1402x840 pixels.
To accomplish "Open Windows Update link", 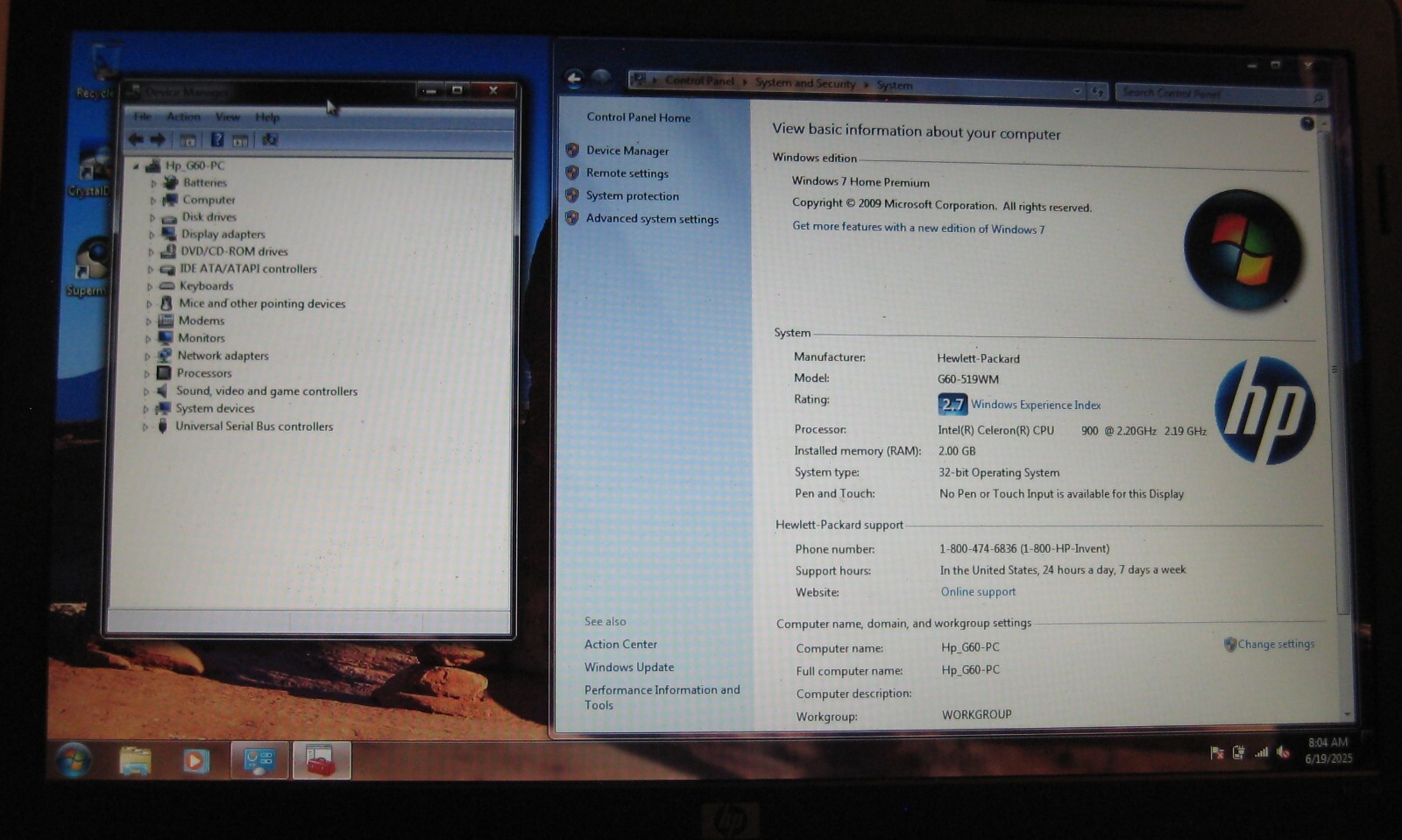I will click(629, 667).
